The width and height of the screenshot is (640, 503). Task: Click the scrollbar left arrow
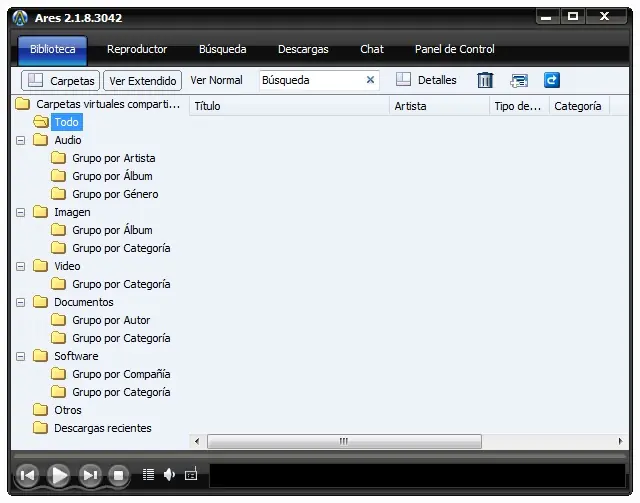197,441
